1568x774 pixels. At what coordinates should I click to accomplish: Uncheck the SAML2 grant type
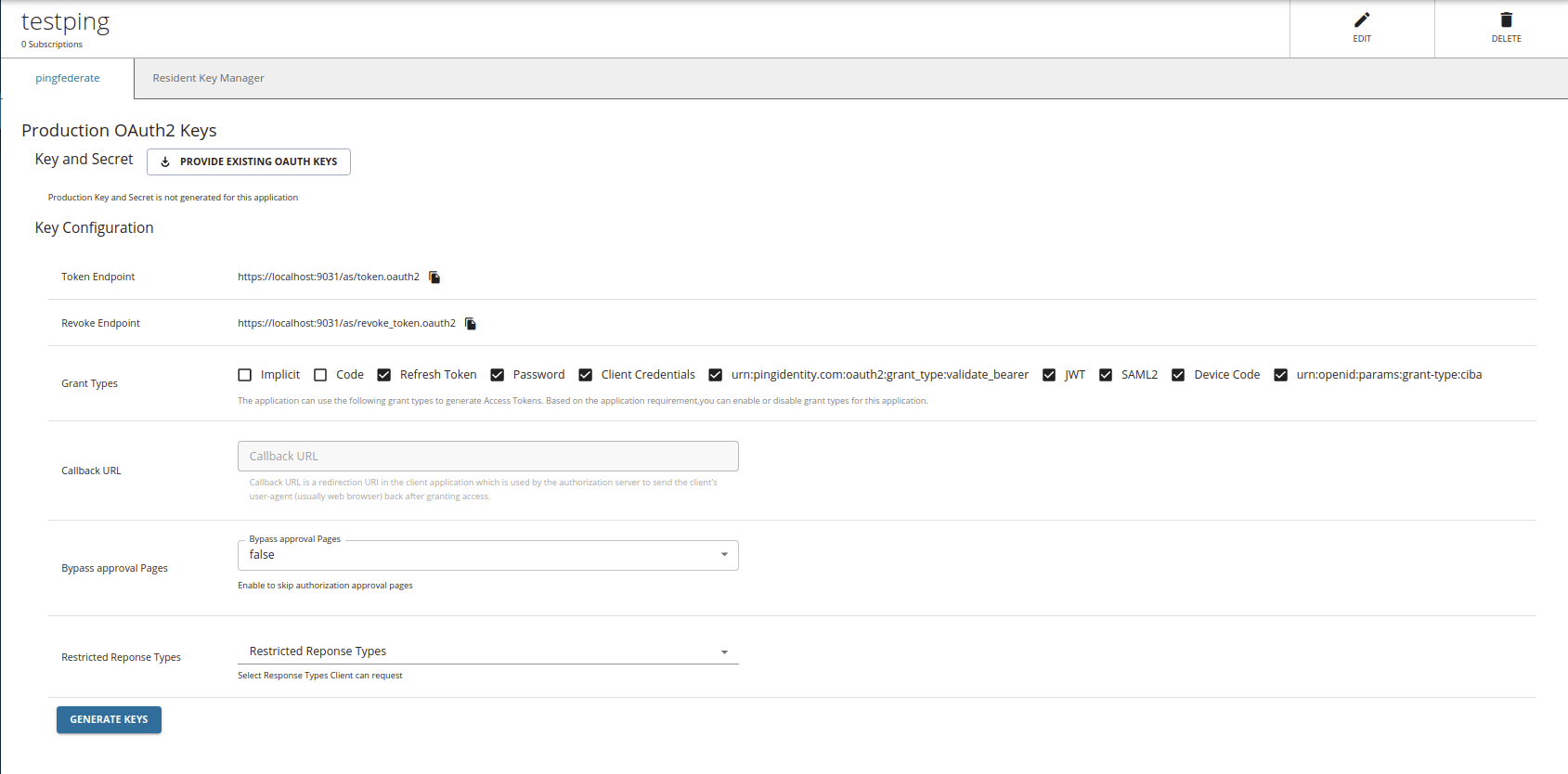(x=1106, y=375)
